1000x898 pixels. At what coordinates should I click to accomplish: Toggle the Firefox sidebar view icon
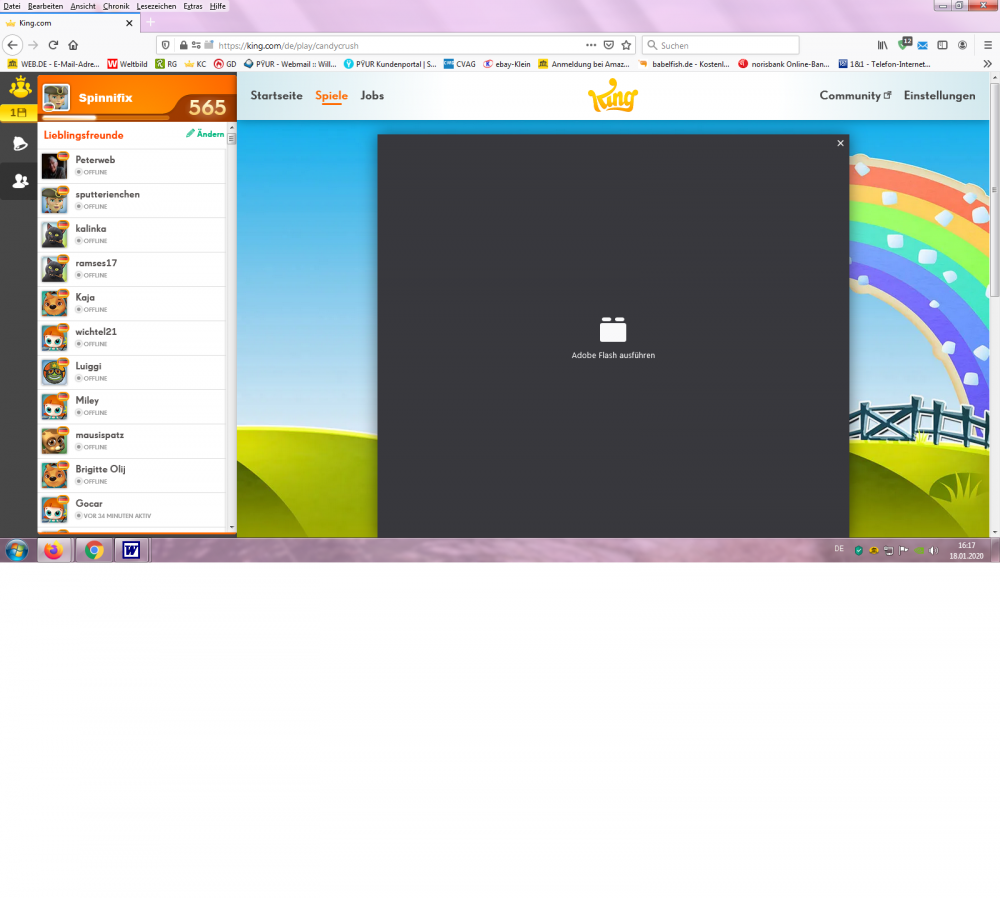click(943, 45)
